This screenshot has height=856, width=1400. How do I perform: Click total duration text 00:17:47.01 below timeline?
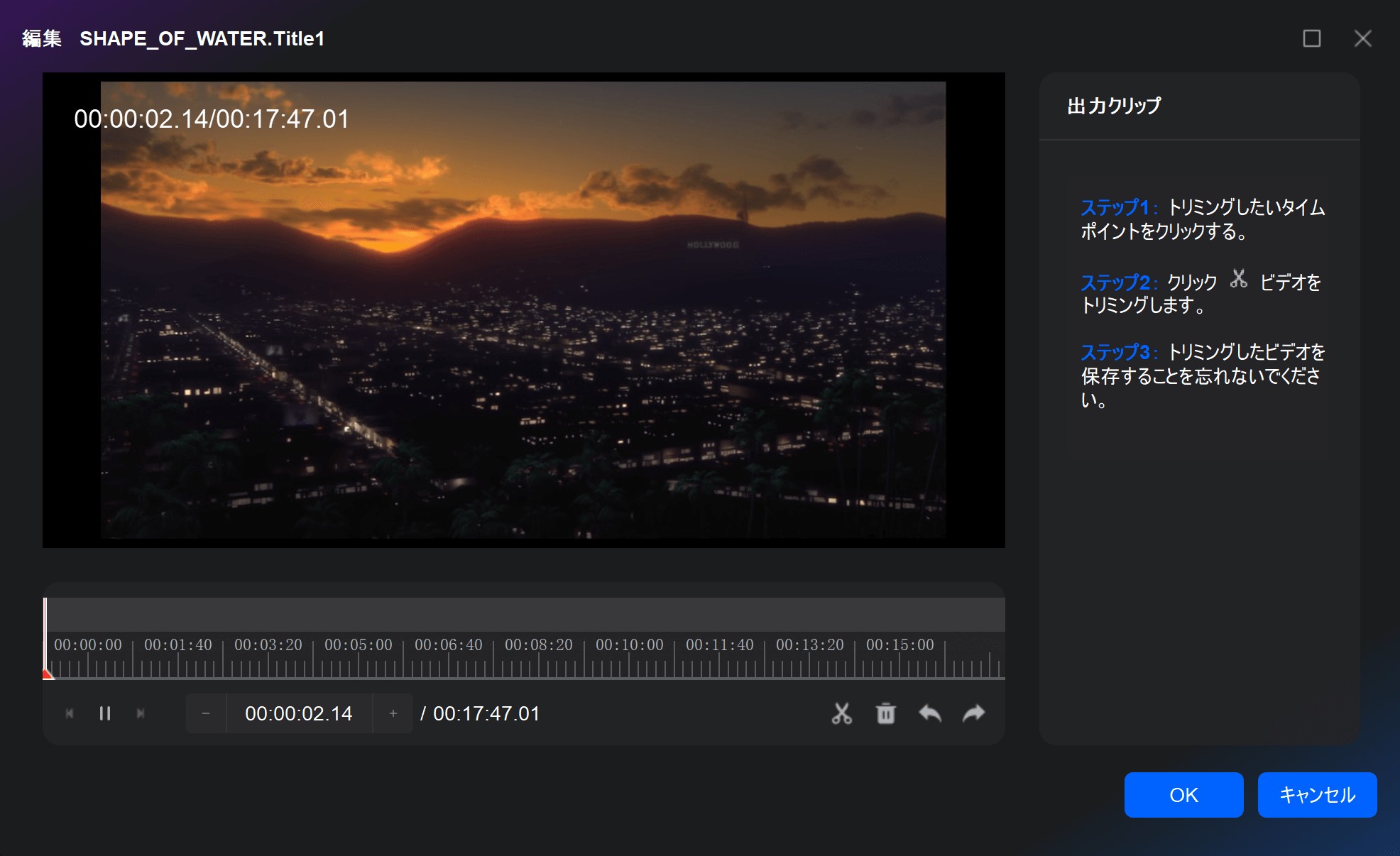point(486,713)
